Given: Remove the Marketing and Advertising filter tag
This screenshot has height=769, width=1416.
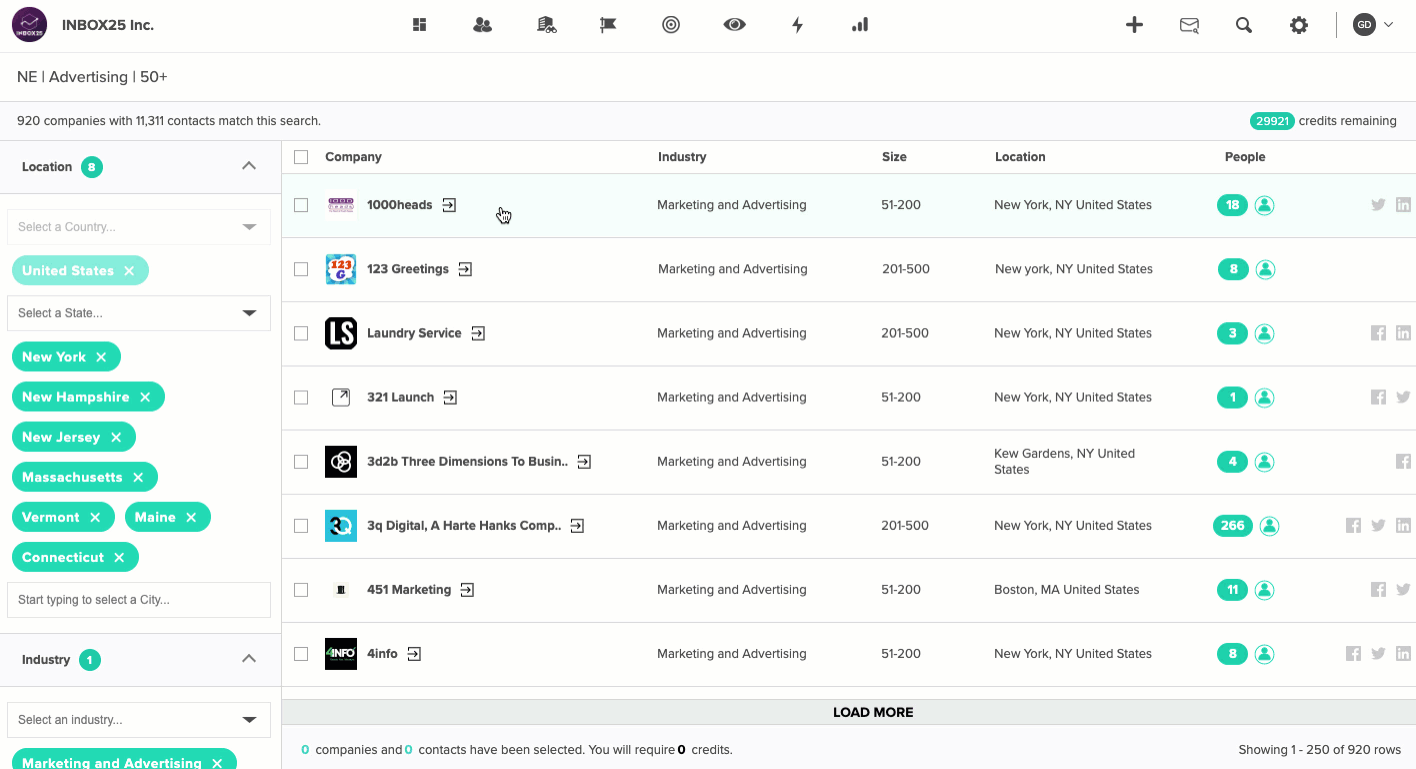Looking at the screenshot, I should (217, 762).
